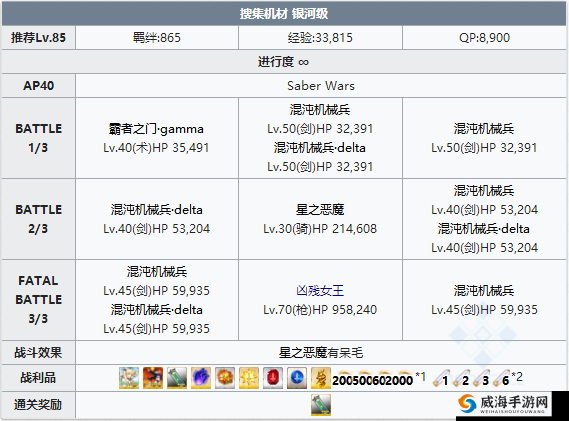Viewport: 569px width, 421px height.
Task: Click the QP:8,900 cell
Action: tap(484, 37)
